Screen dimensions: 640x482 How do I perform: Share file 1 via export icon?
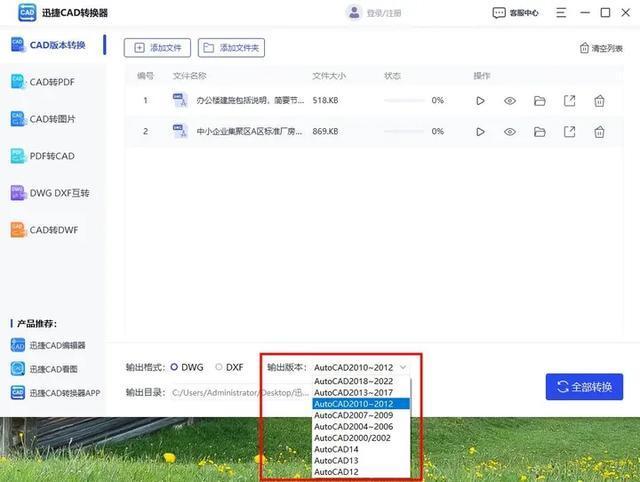click(x=569, y=100)
